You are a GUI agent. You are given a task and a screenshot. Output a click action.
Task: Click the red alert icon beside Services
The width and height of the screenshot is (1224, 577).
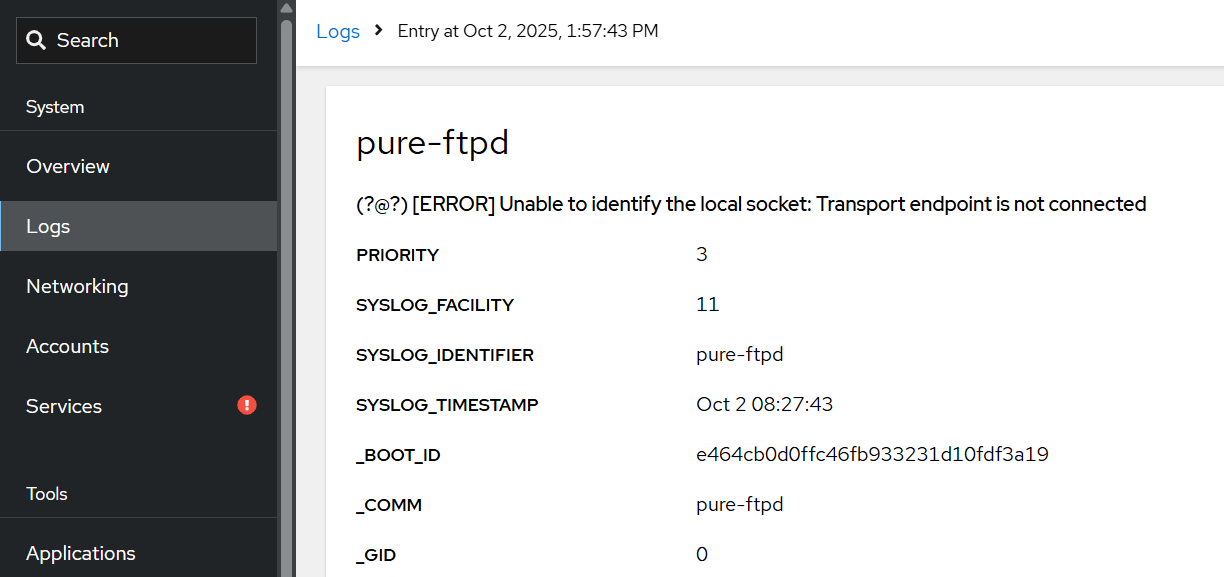click(247, 405)
